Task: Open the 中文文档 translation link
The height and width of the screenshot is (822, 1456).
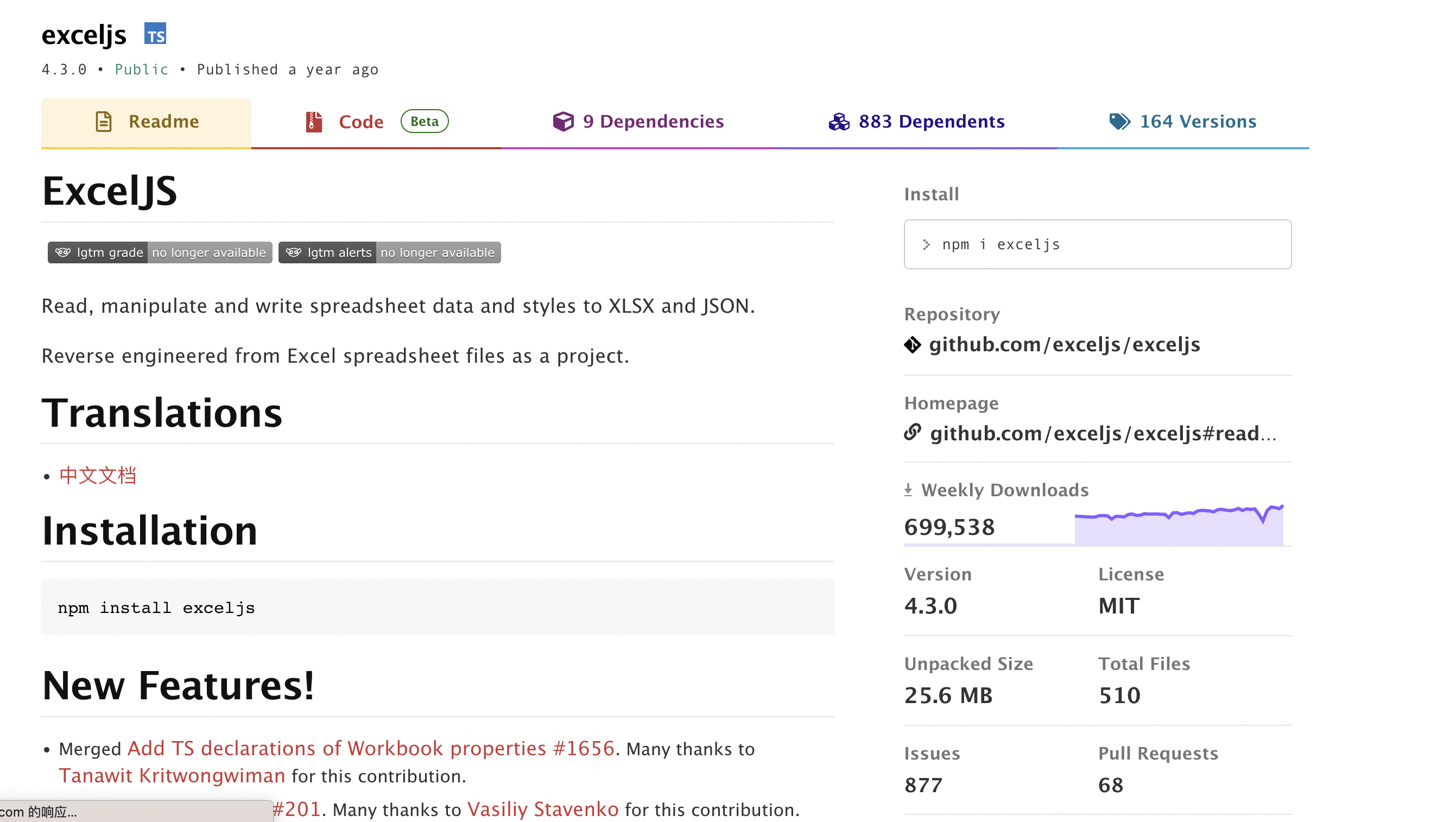Action: tap(98, 476)
